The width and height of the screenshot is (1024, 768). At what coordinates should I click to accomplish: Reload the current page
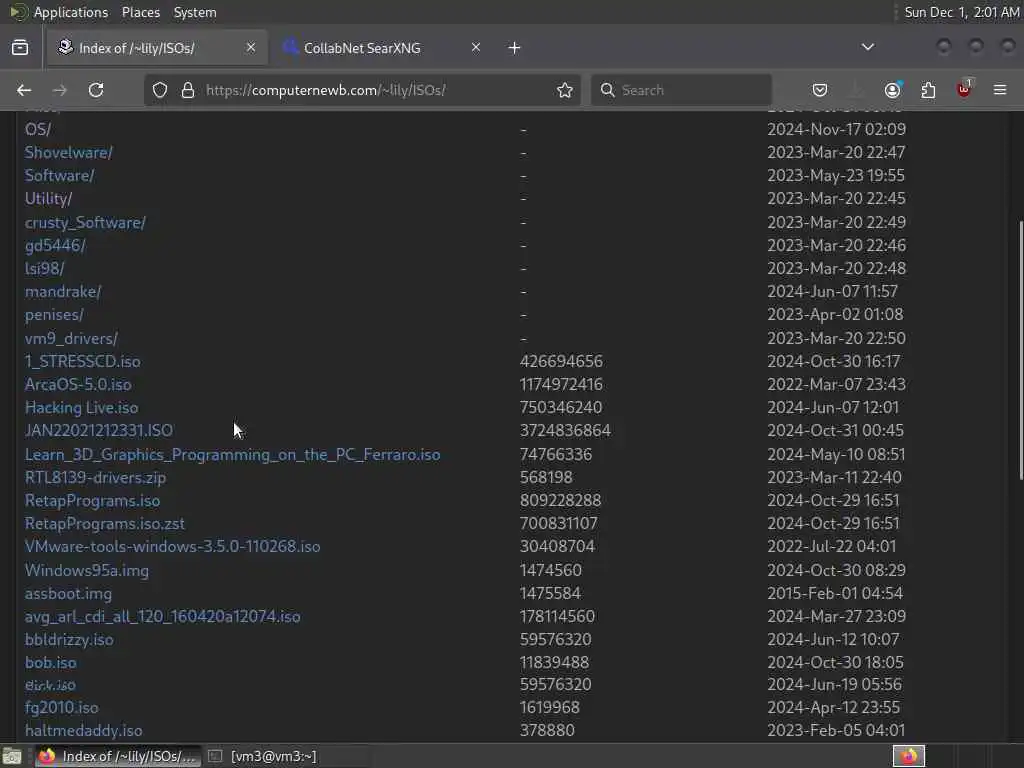(96, 90)
